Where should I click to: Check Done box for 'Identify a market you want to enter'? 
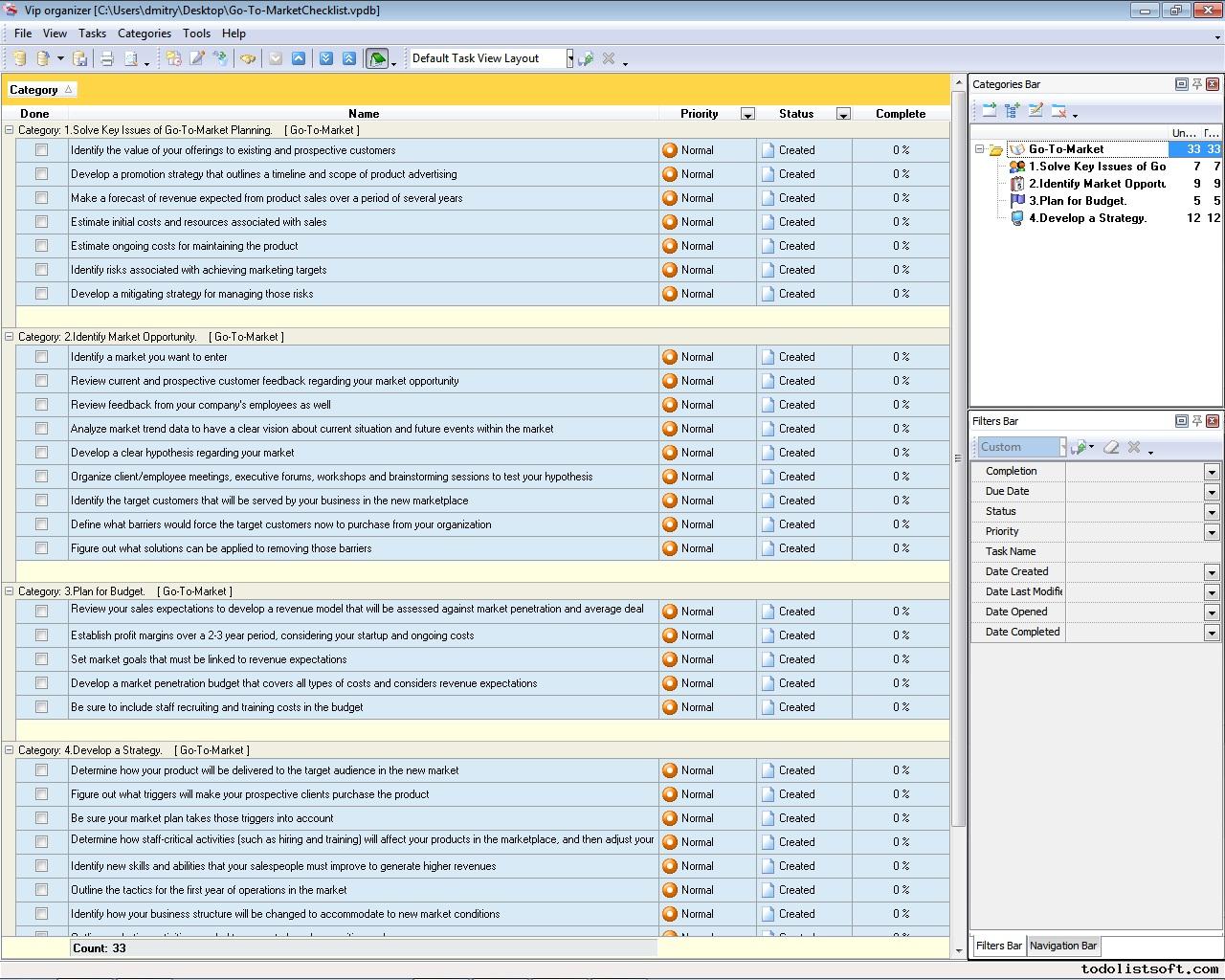click(41, 357)
